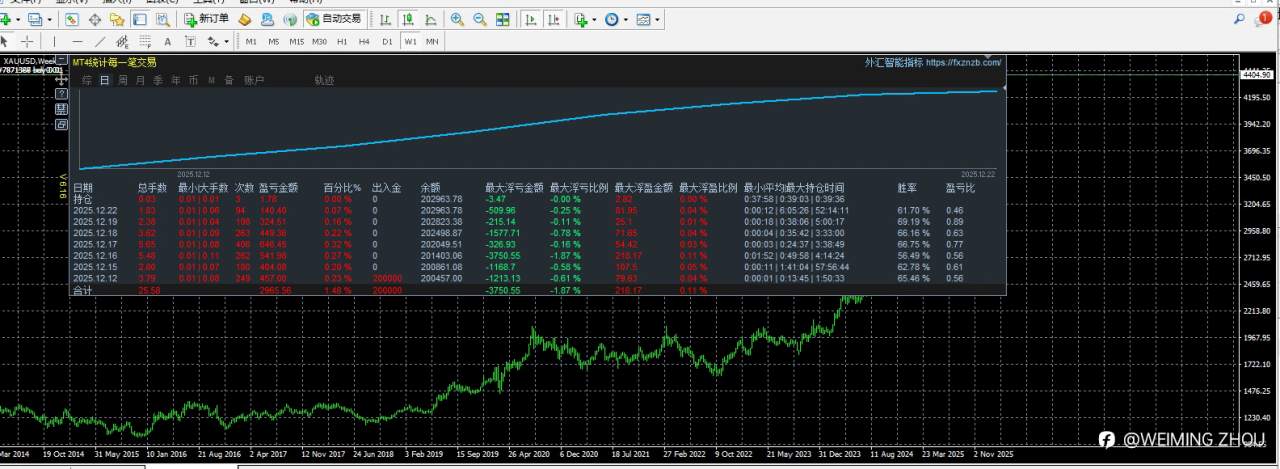This screenshot has width=1280, height=469.
Task: Open the Market Watch window icon
Action: pos(73,19)
